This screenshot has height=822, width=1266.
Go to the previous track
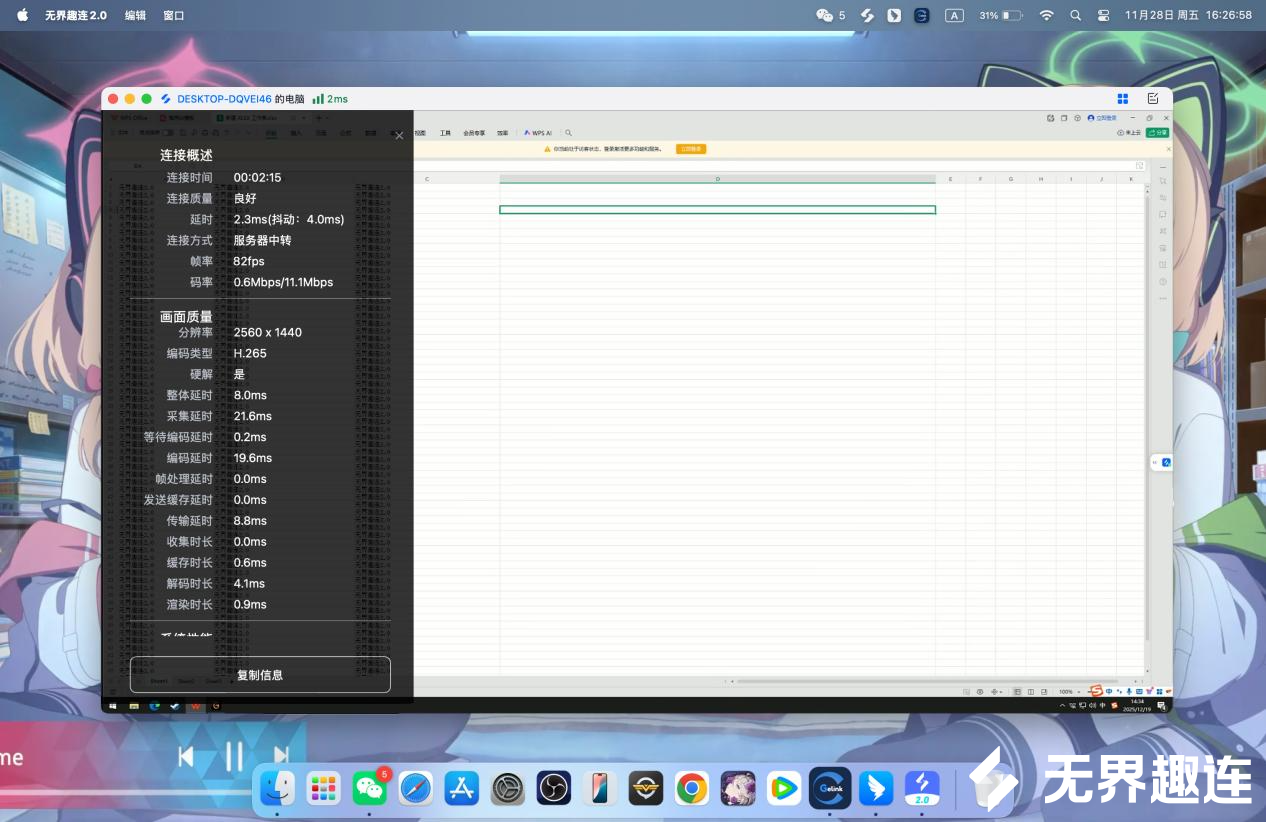coord(186,756)
